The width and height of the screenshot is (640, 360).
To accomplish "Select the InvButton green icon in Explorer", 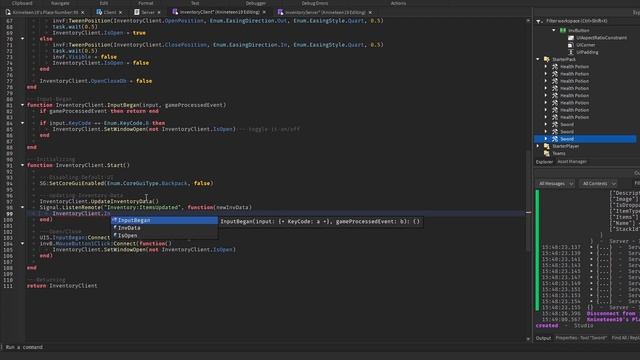I will (x=563, y=30).
